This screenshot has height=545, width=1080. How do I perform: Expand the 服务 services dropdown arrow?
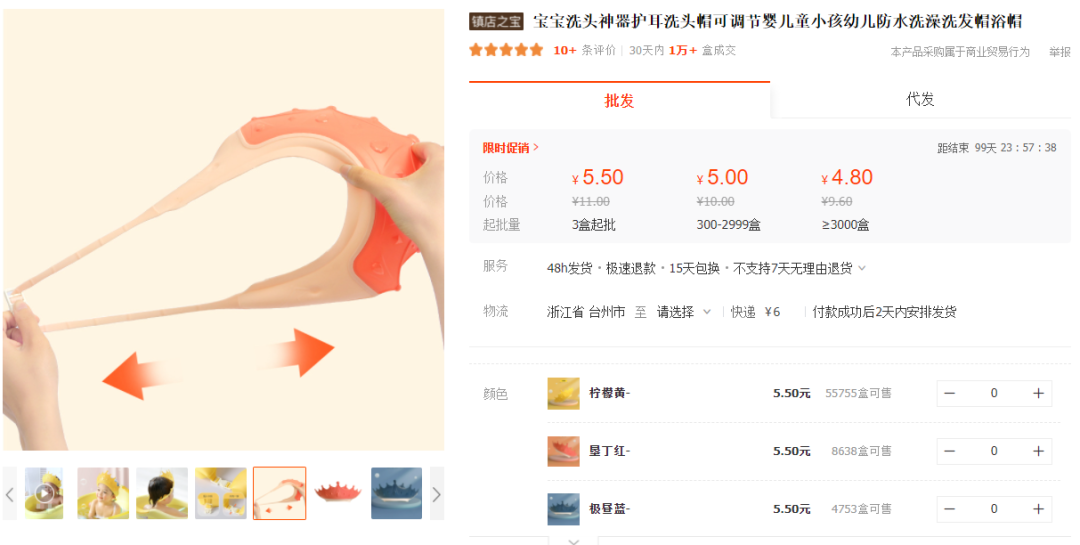point(862,268)
